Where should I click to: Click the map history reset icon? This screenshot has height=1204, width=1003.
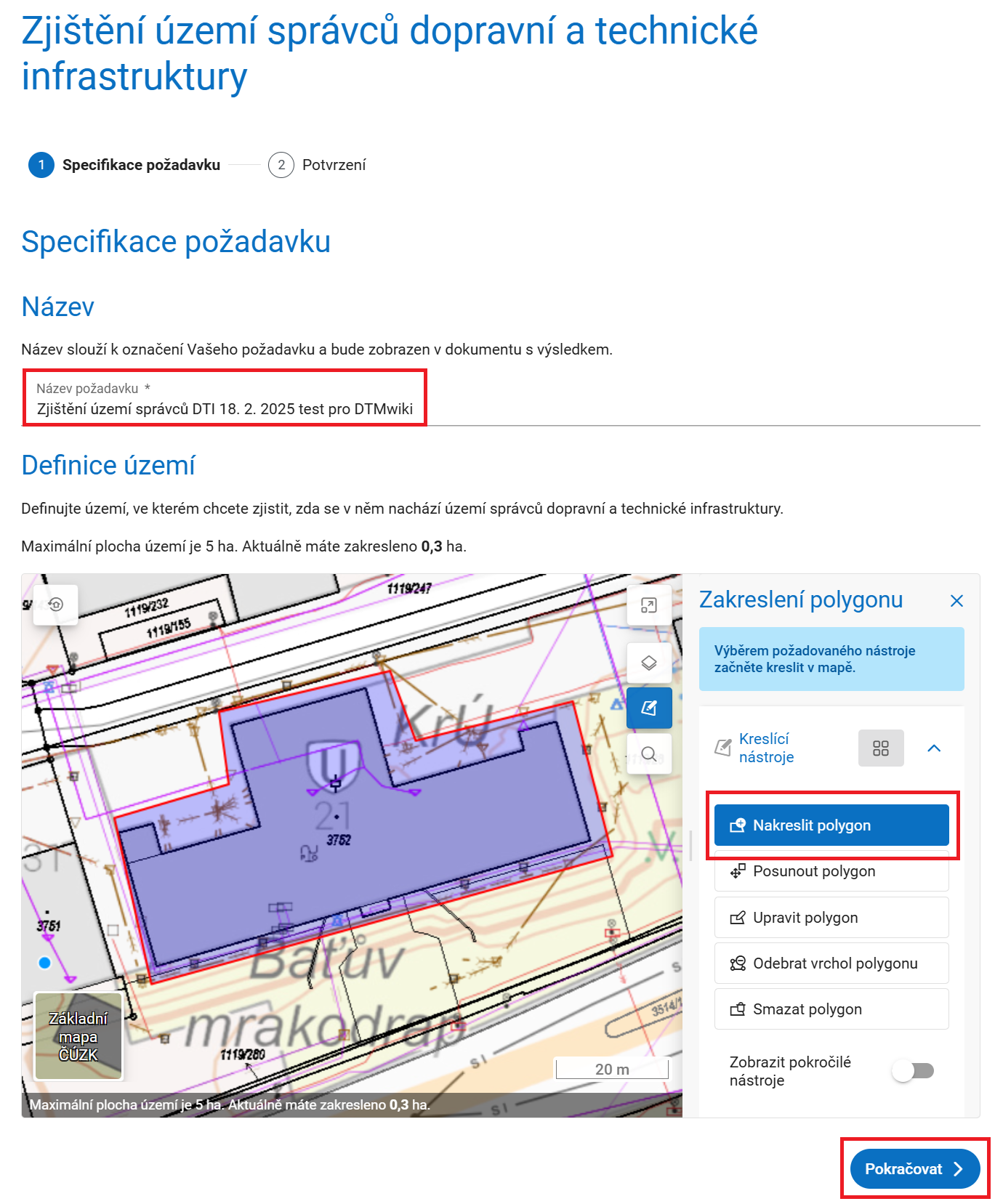[56, 604]
